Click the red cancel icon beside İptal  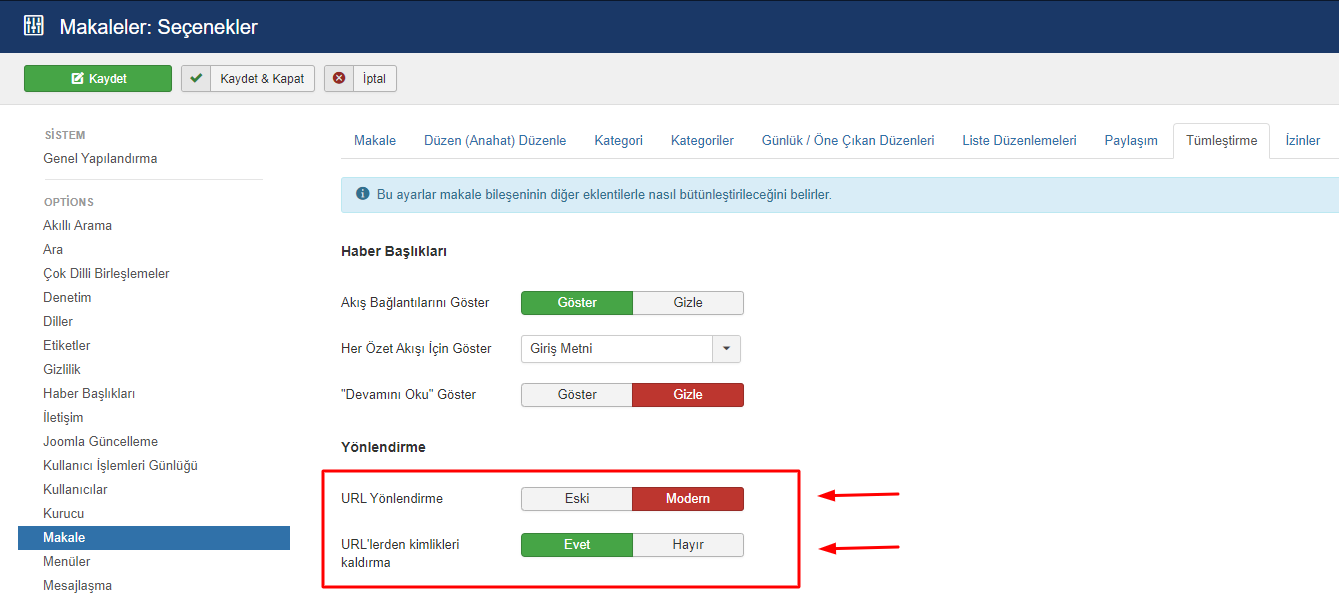coord(339,79)
